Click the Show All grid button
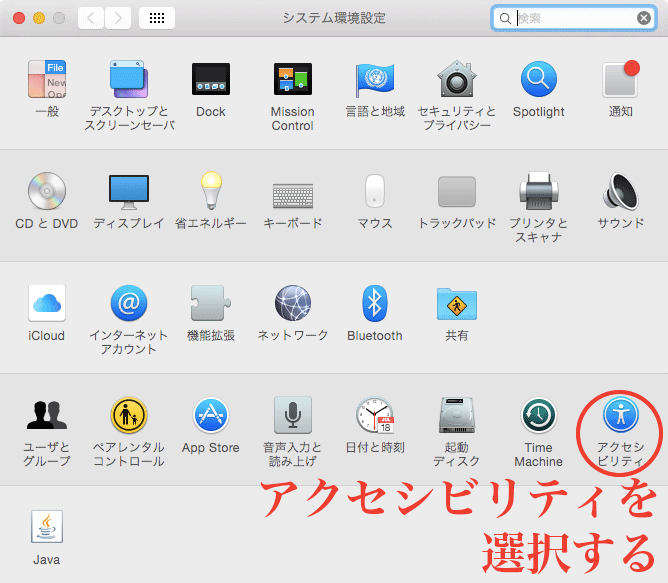The width and height of the screenshot is (668, 583). click(157, 18)
